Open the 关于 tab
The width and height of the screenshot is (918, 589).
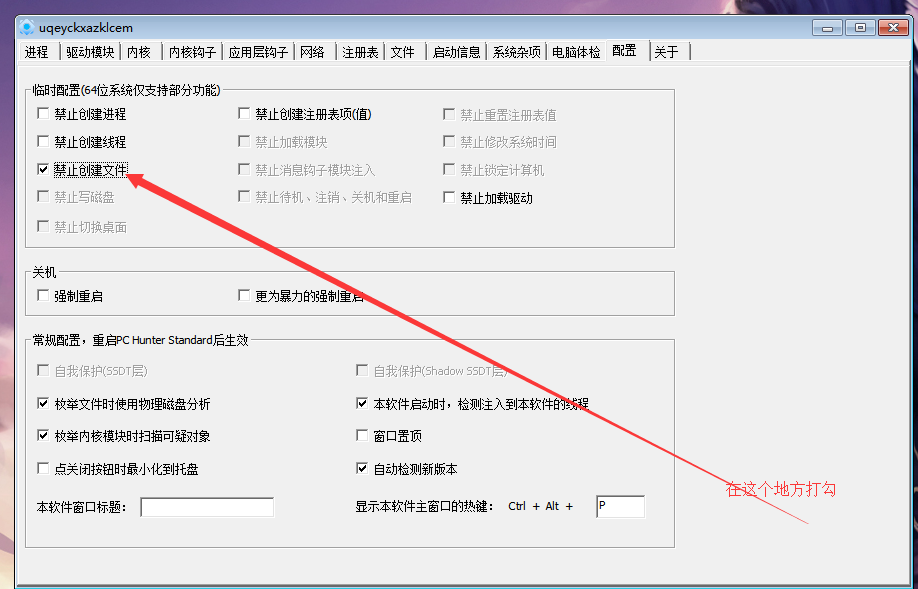667,52
